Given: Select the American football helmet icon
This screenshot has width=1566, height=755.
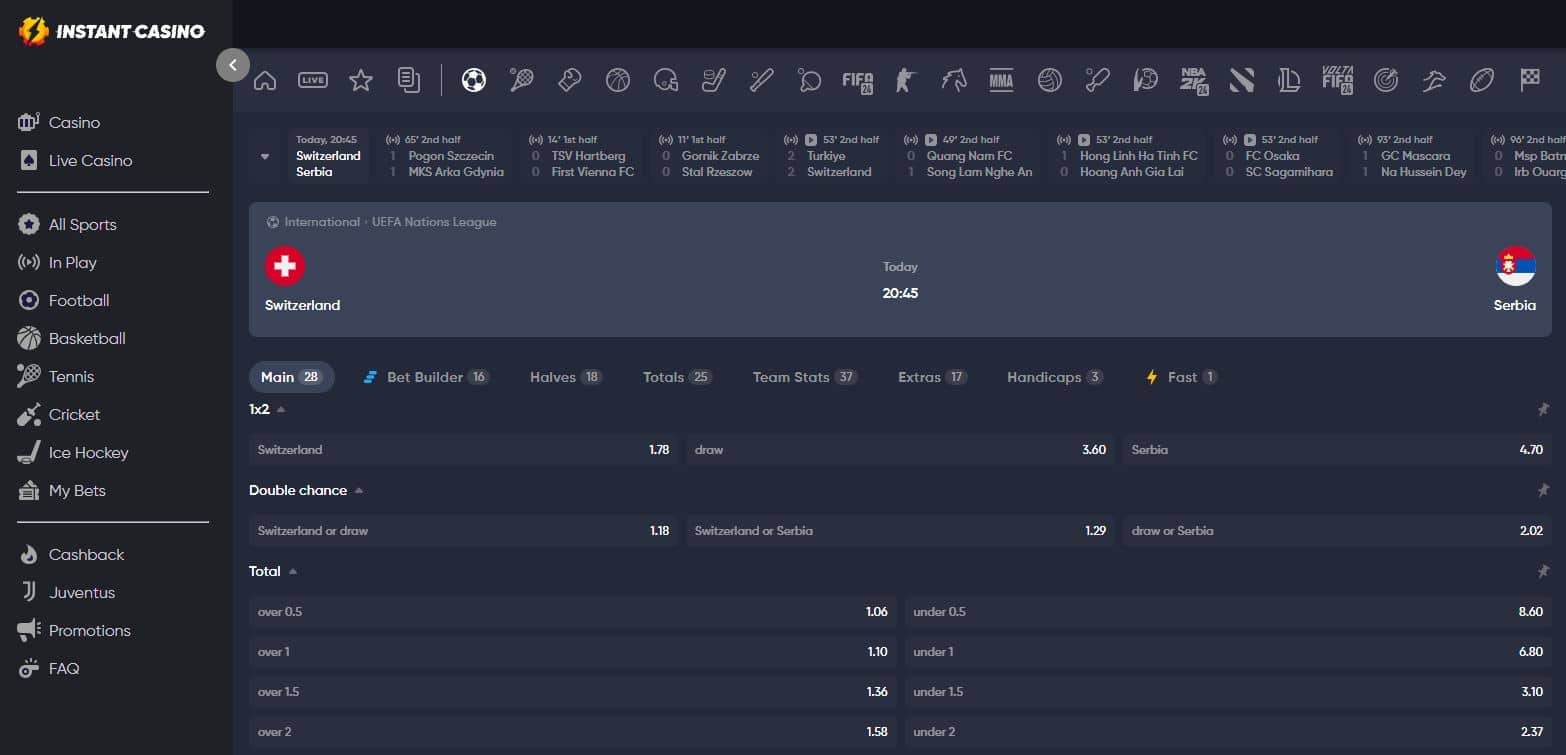Looking at the screenshot, I should click(x=666, y=80).
